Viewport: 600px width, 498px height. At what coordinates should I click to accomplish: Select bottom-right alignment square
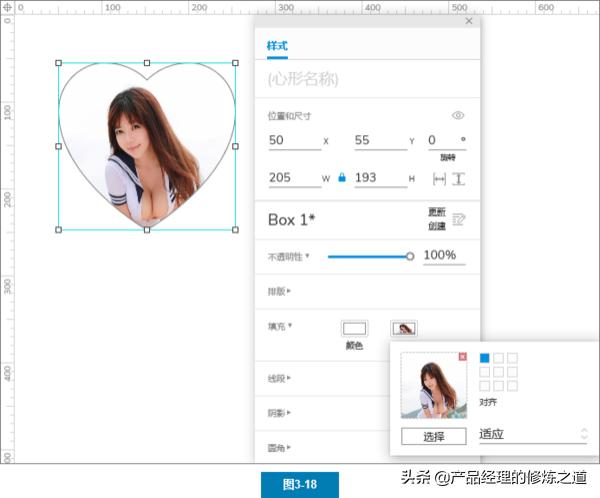tap(512, 385)
